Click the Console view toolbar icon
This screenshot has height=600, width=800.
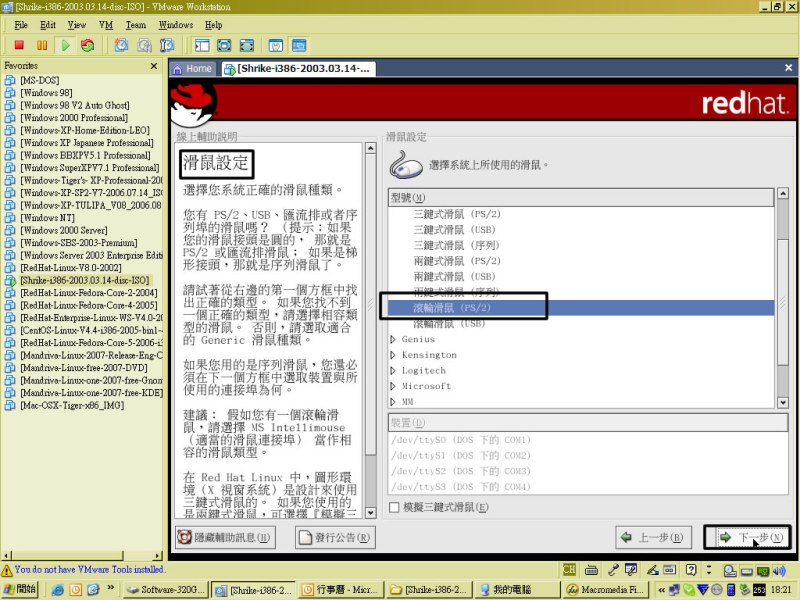pos(299,45)
